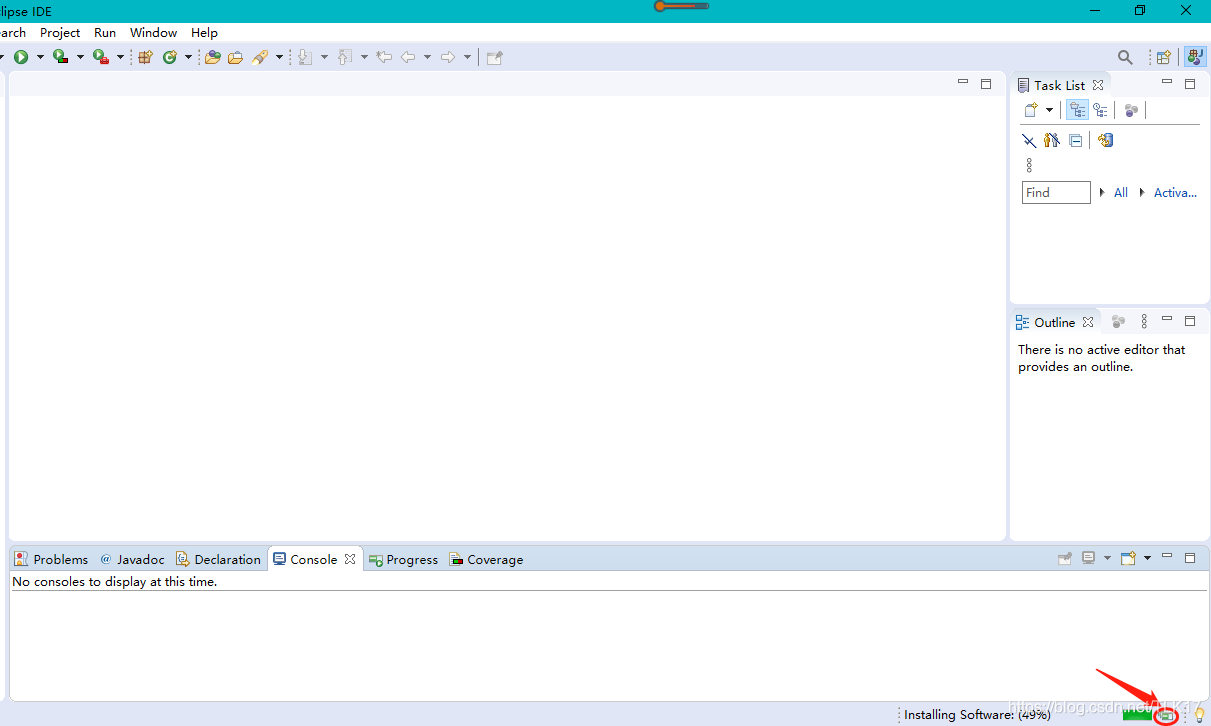Click the Outline Focus on Active Task icon
This screenshot has width=1211, height=726.
pyautogui.click(x=1118, y=322)
